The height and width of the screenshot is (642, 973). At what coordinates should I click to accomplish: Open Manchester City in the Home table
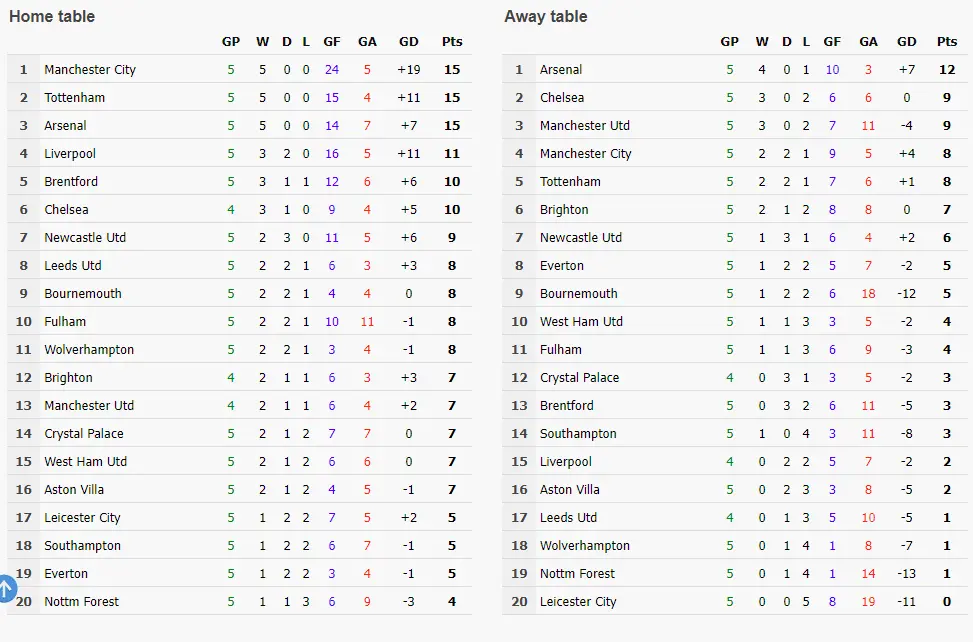click(90, 70)
